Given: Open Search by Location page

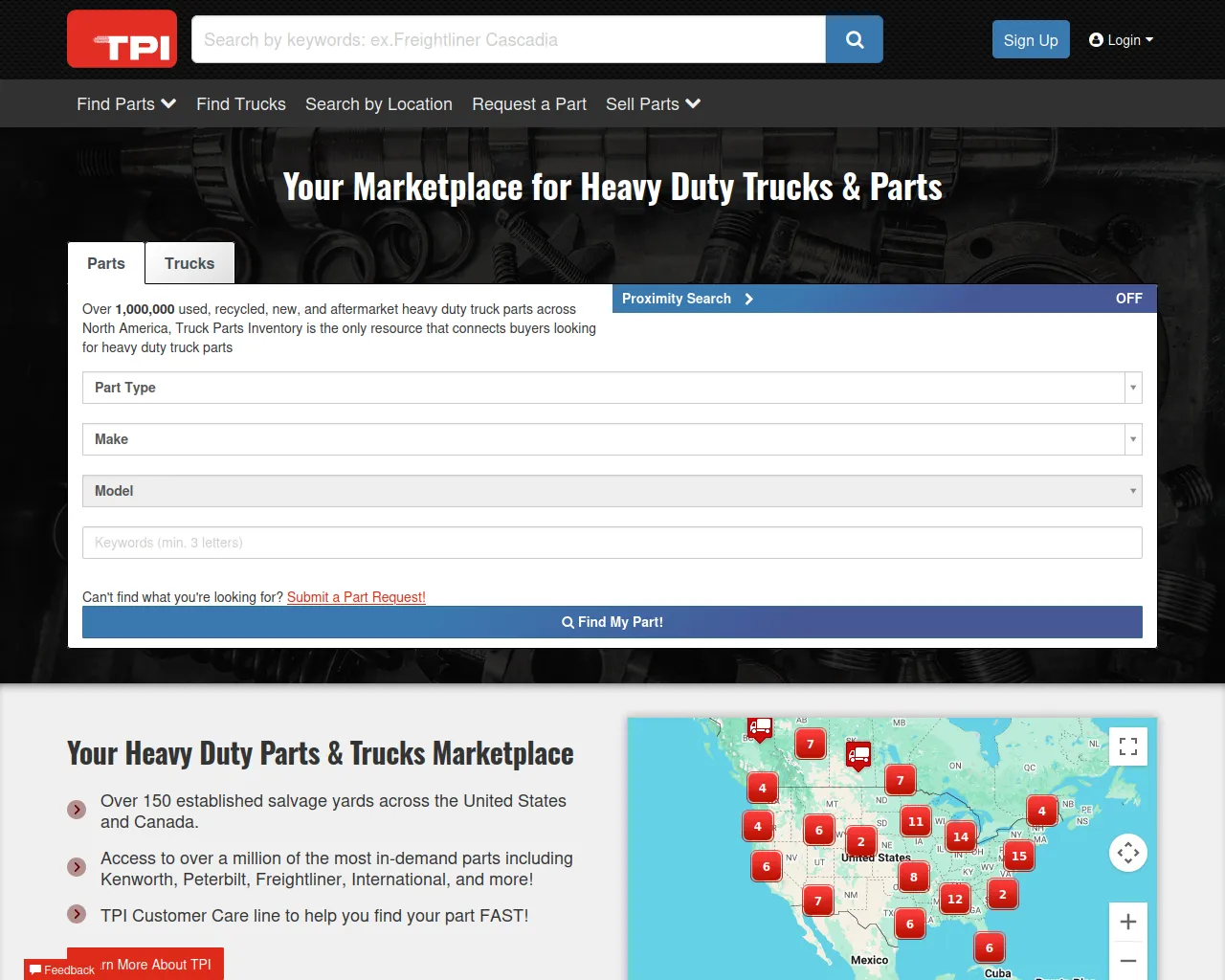Looking at the screenshot, I should tap(379, 103).
